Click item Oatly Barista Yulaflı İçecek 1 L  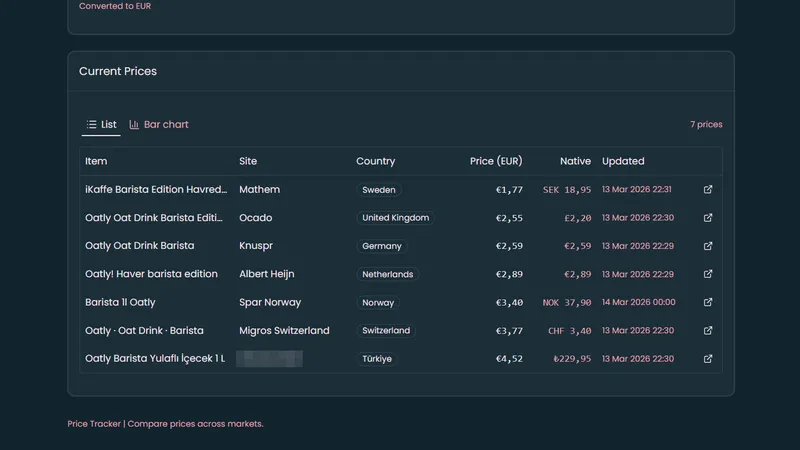pyautogui.click(x=155, y=358)
